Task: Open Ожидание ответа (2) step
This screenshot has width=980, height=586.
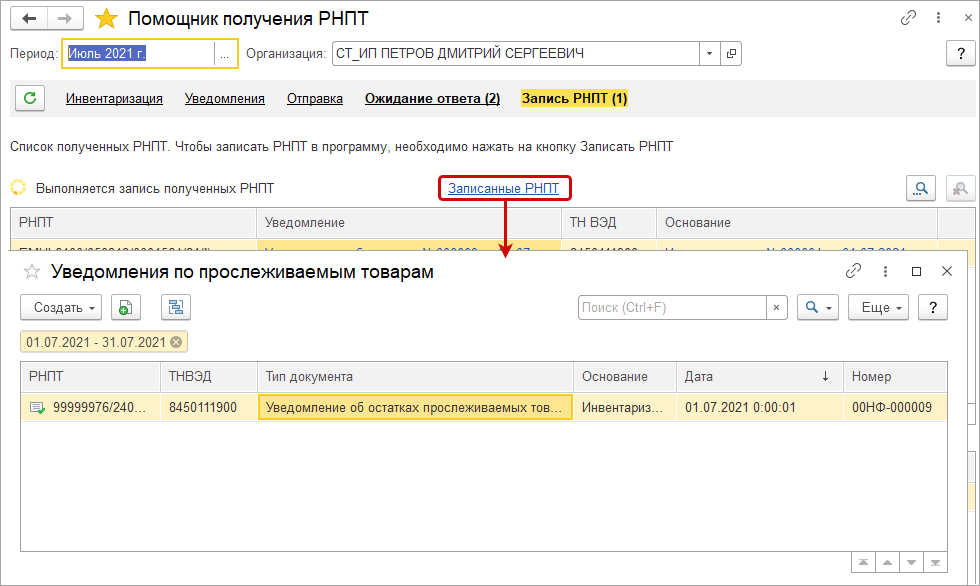Action: click(x=432, y=99)
